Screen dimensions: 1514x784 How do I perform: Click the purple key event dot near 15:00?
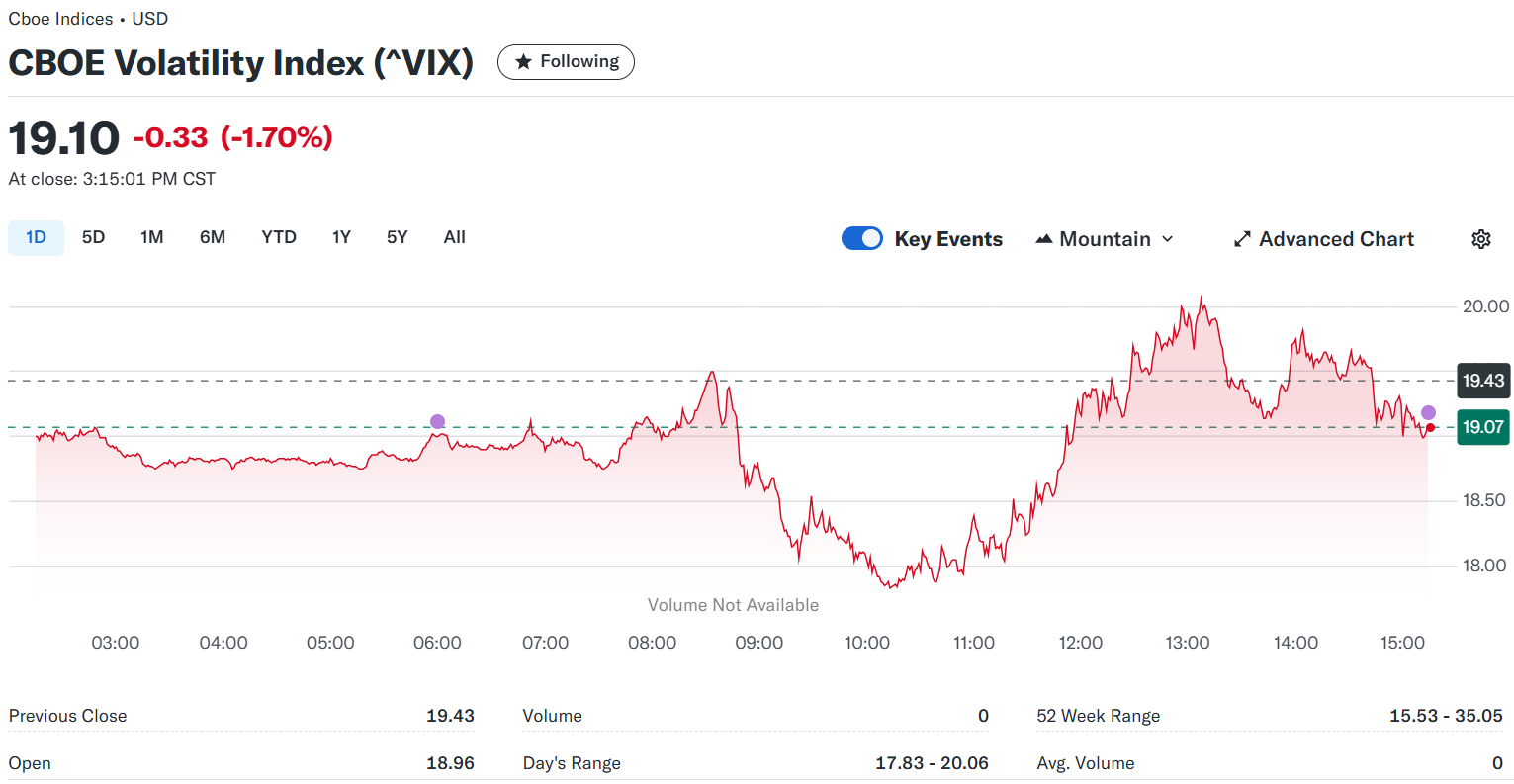(1428, 412)
